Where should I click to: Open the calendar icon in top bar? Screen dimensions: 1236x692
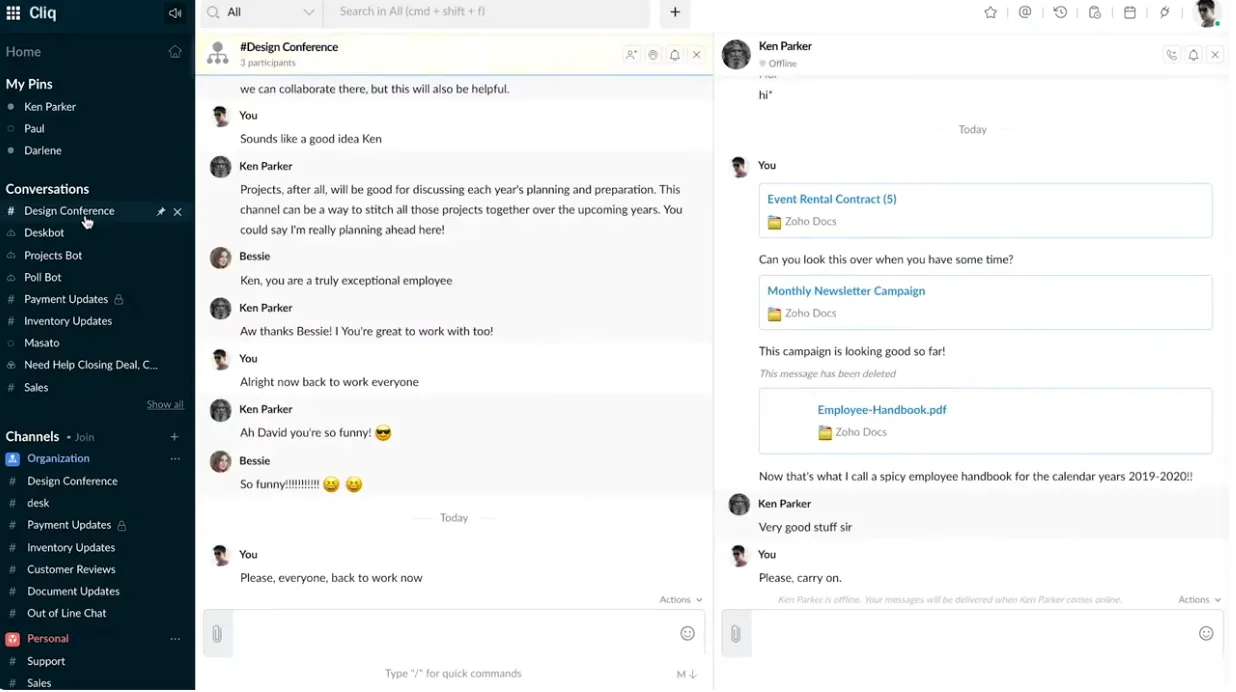(x=1130, y=13)
